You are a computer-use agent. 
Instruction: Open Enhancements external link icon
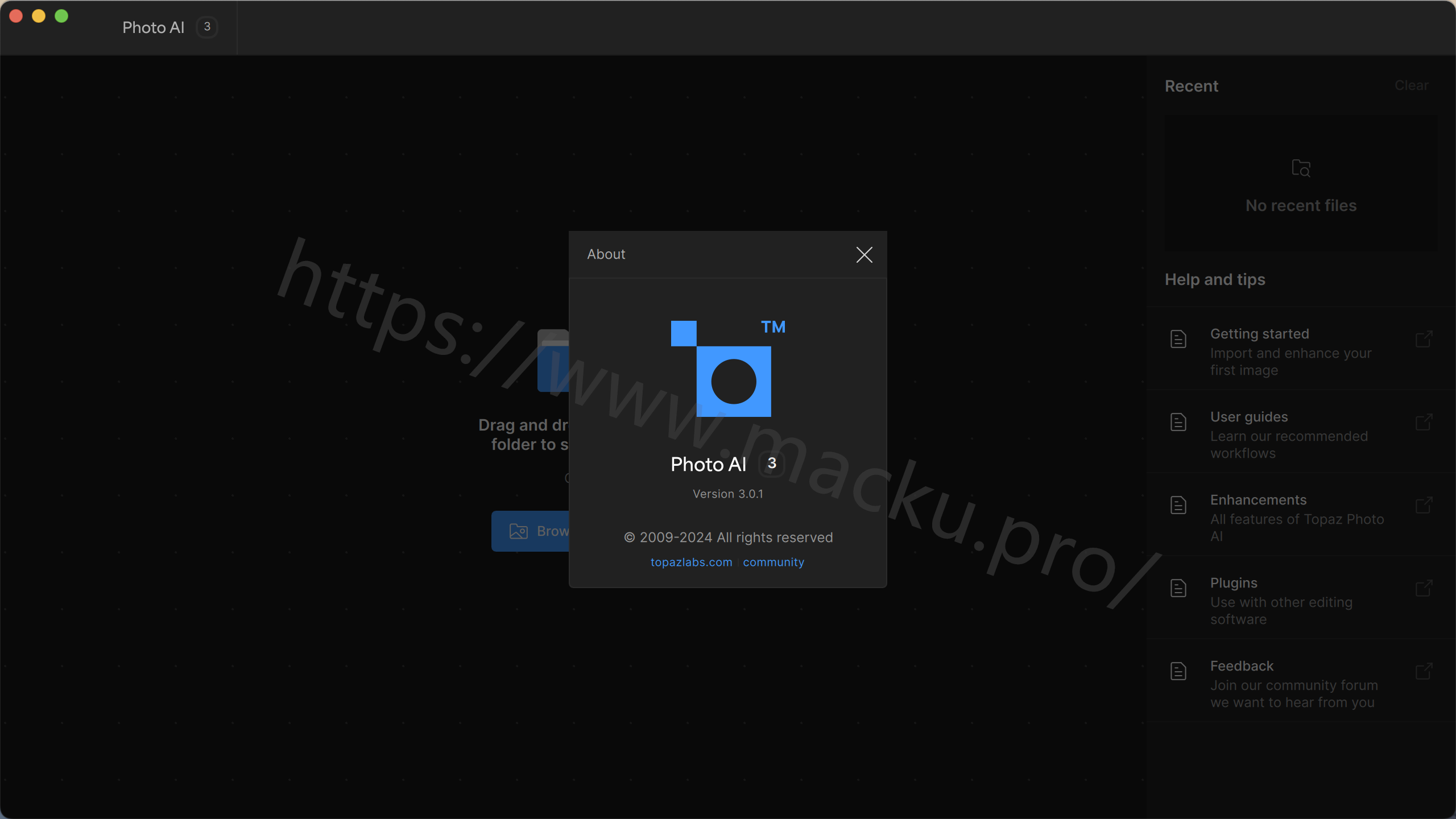click(x=1424, y=505)
